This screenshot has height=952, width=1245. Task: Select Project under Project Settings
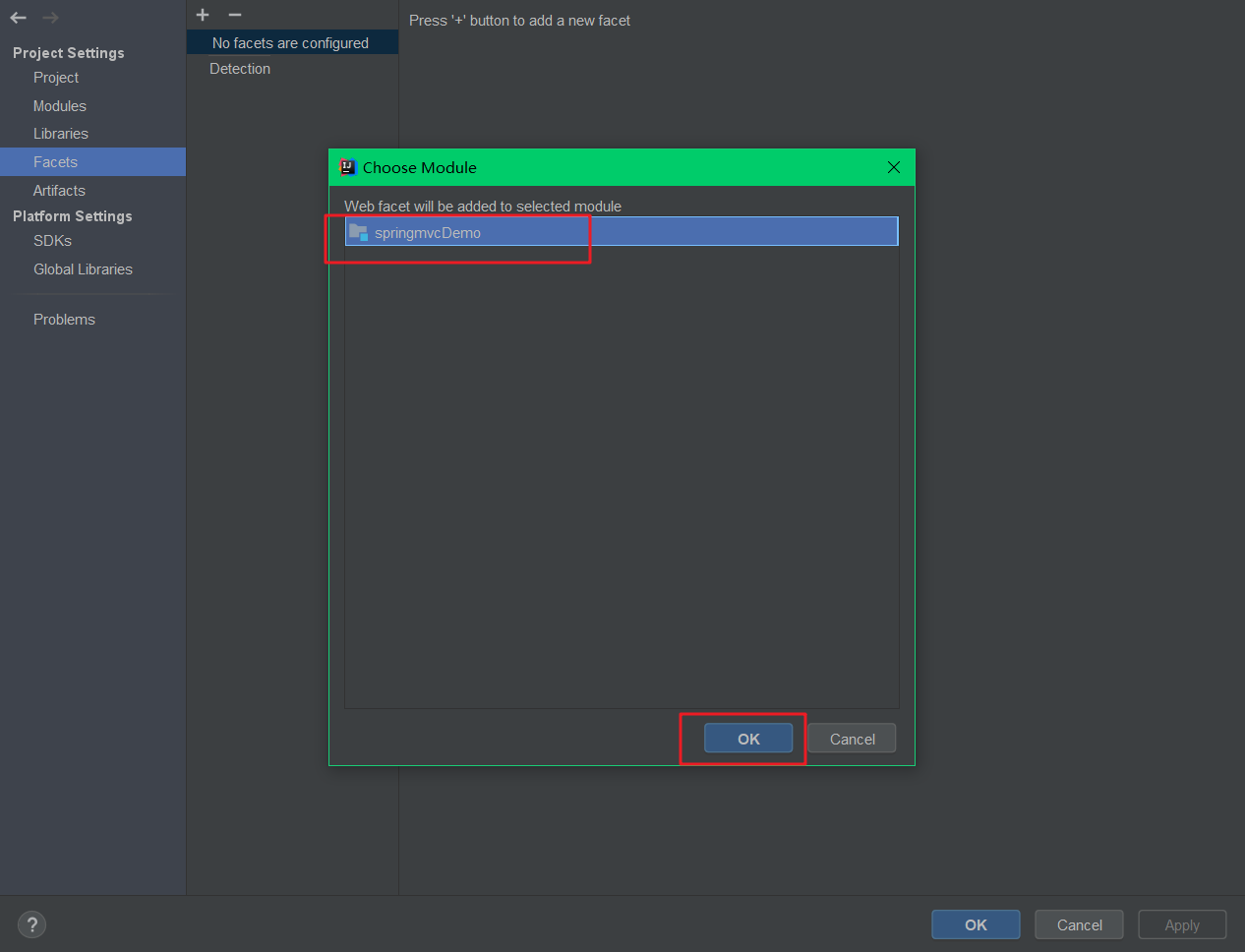click(x=56, y=77)
